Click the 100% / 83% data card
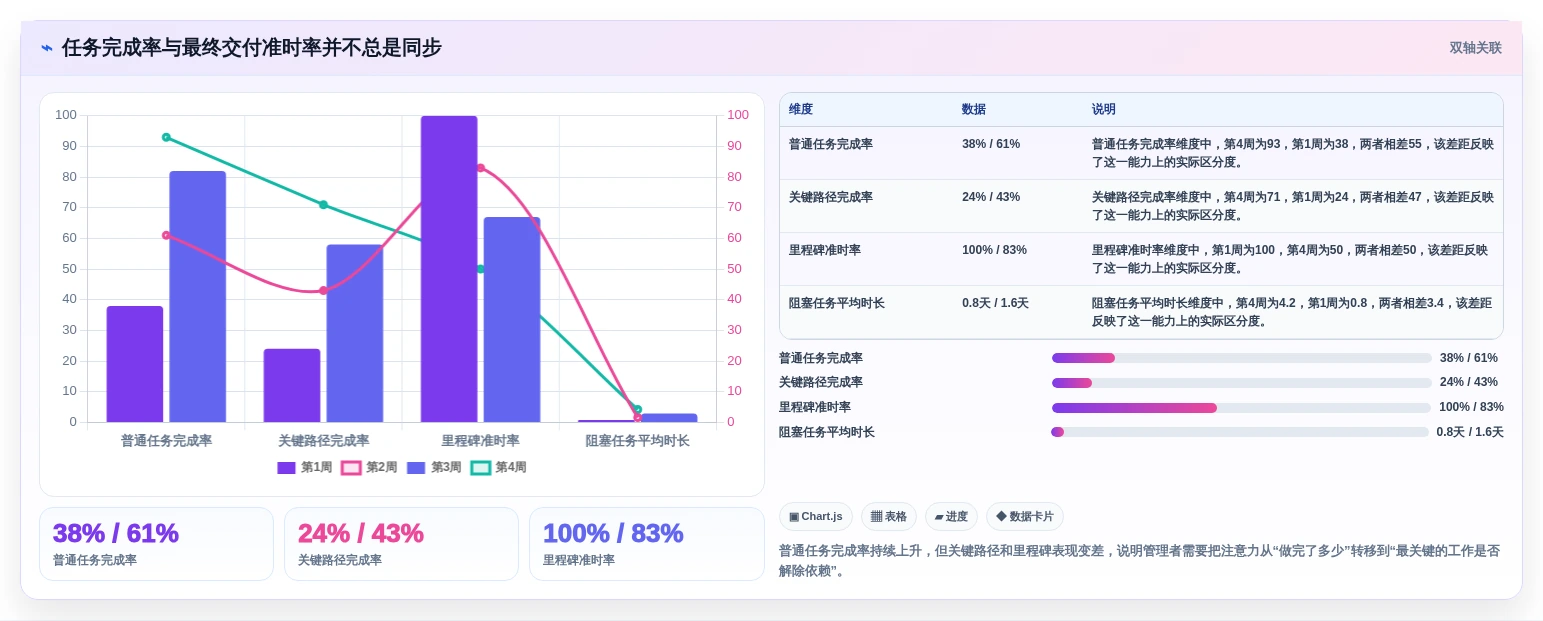 (x=647, y=544)
